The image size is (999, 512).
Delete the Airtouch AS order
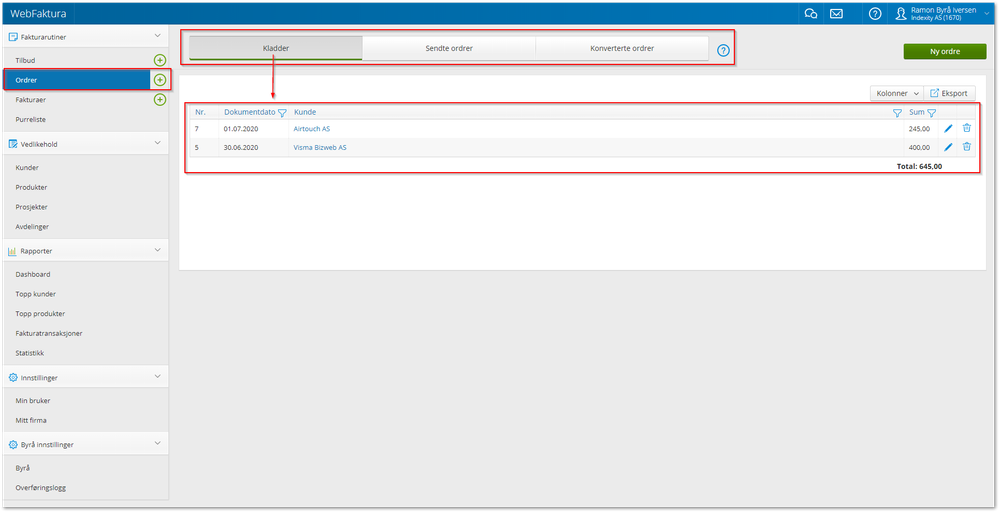967,128
